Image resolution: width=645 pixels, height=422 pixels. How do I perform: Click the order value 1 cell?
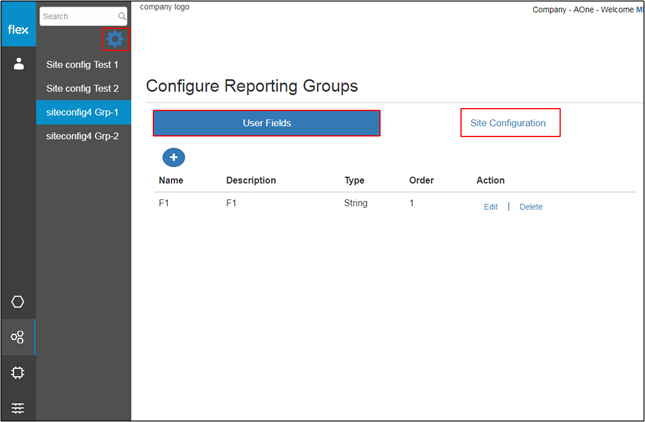click(x=411, y=203)
